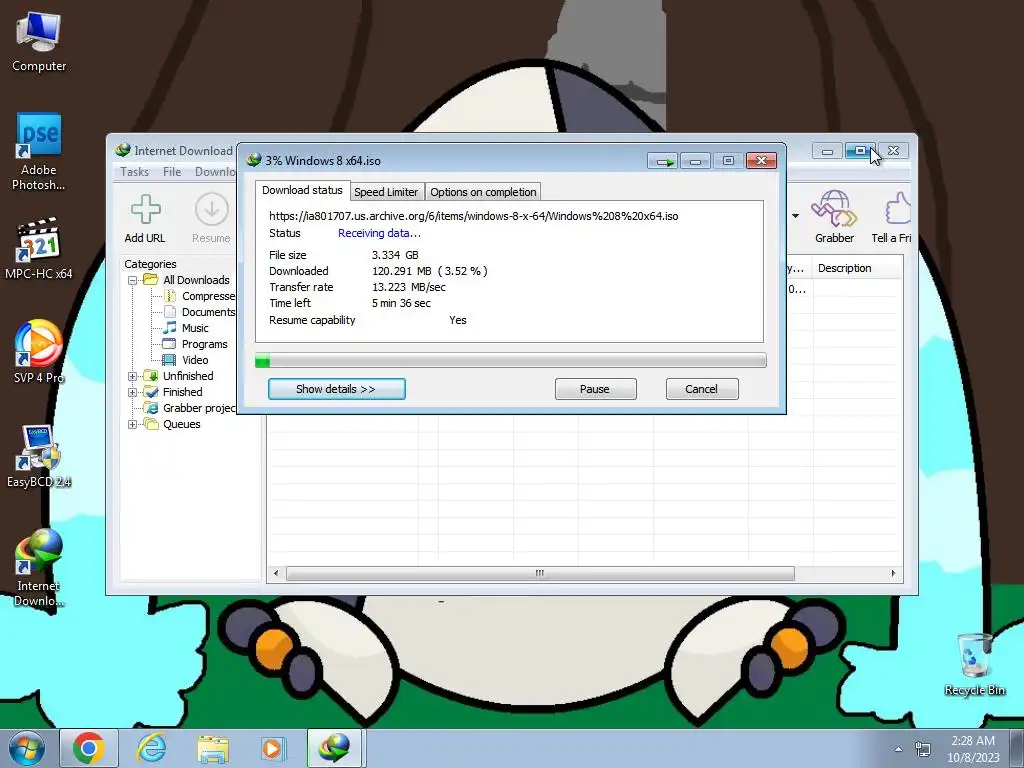This screenshot has height=768, width=1024.
Task: Open Windows Explorer from taskbar
Action: click(x=213, y=749)
